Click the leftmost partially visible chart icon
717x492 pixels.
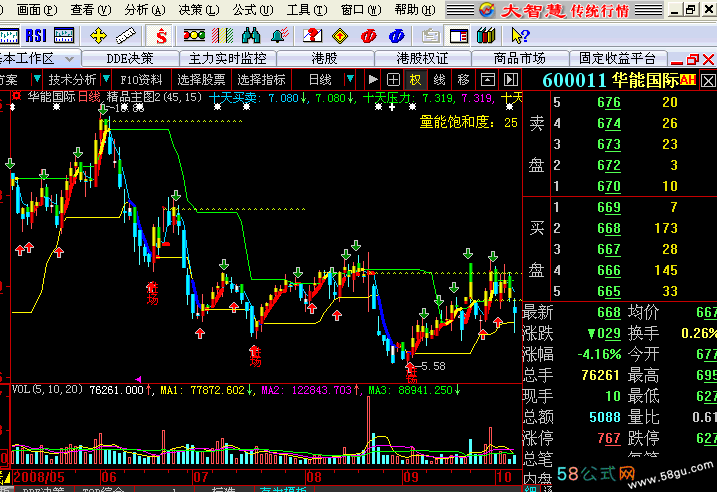coord(8,36)
